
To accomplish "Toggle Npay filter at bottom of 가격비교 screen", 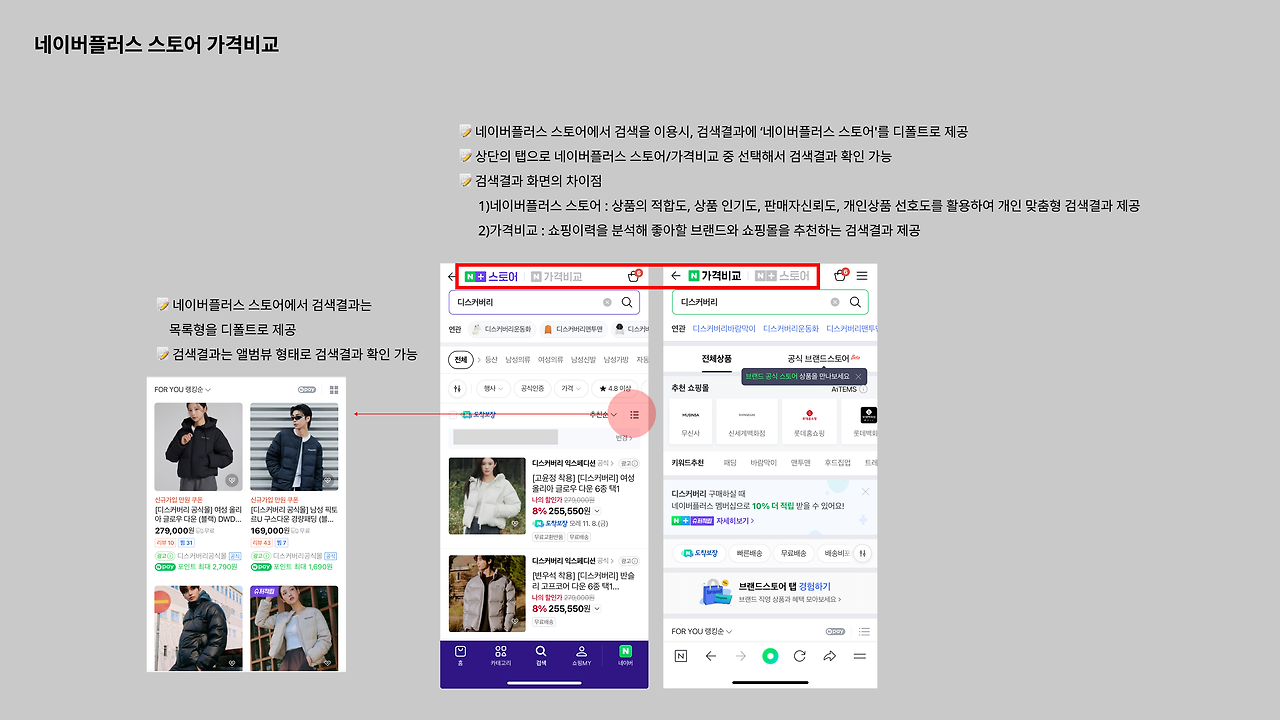I will point(836,632).
